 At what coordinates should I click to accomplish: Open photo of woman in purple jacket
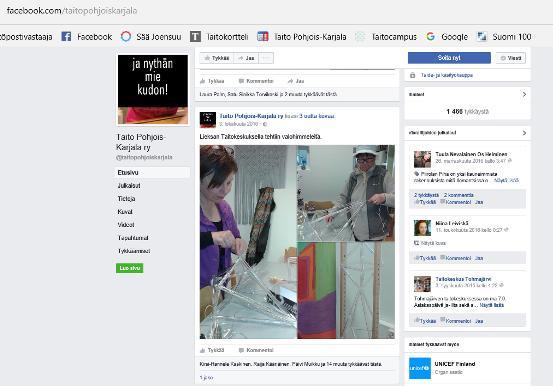coord(248,242)
